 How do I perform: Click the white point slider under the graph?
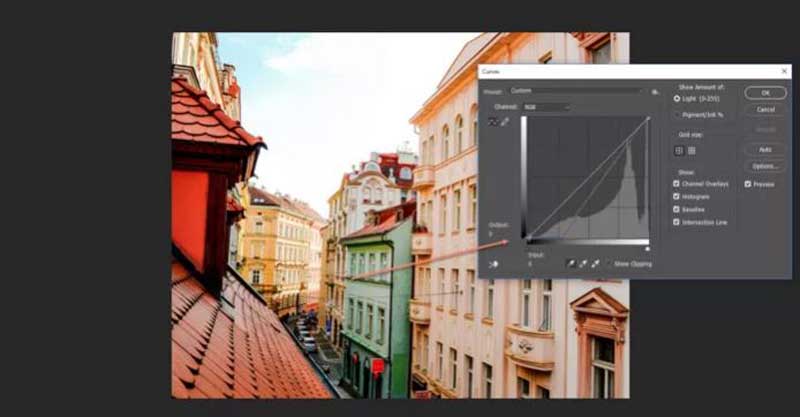(647, 247)
